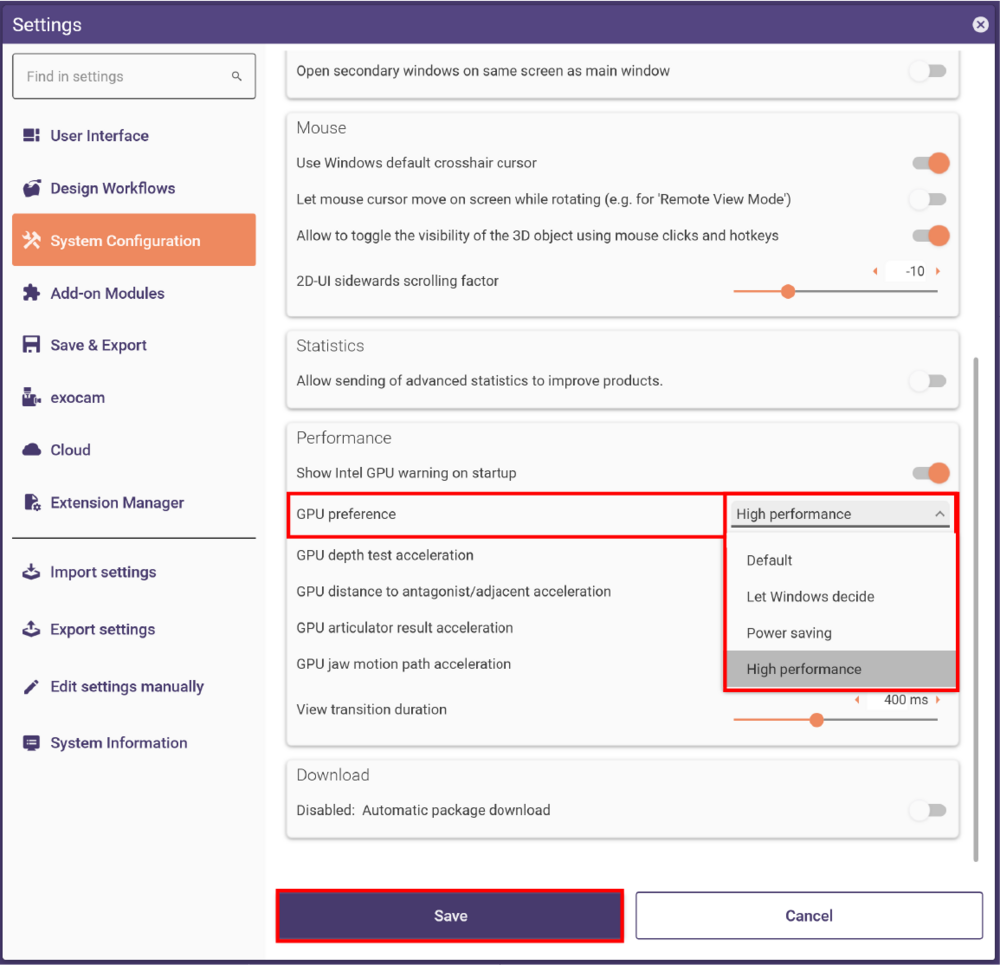Click GPU distance to antagonist/adjacent acceleration label

(453, 591)
